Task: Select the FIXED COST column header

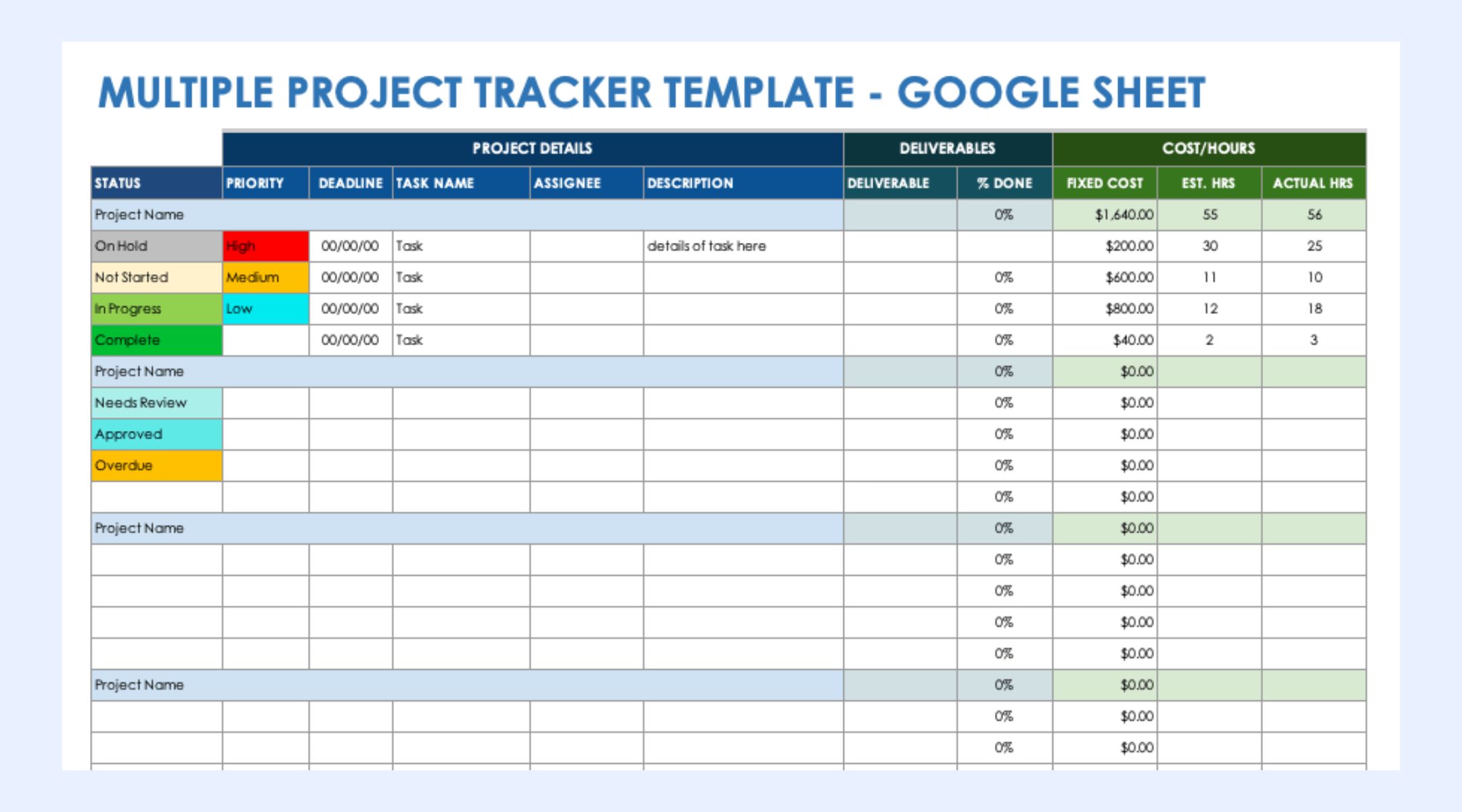Action: click(1105, 183)
